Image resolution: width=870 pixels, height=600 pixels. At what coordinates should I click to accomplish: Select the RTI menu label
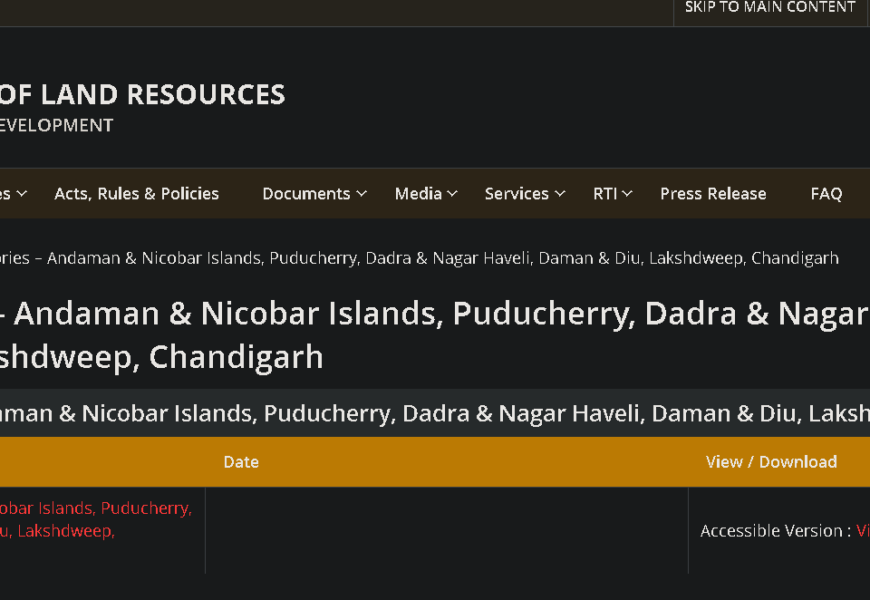click(x=604, y=194)
